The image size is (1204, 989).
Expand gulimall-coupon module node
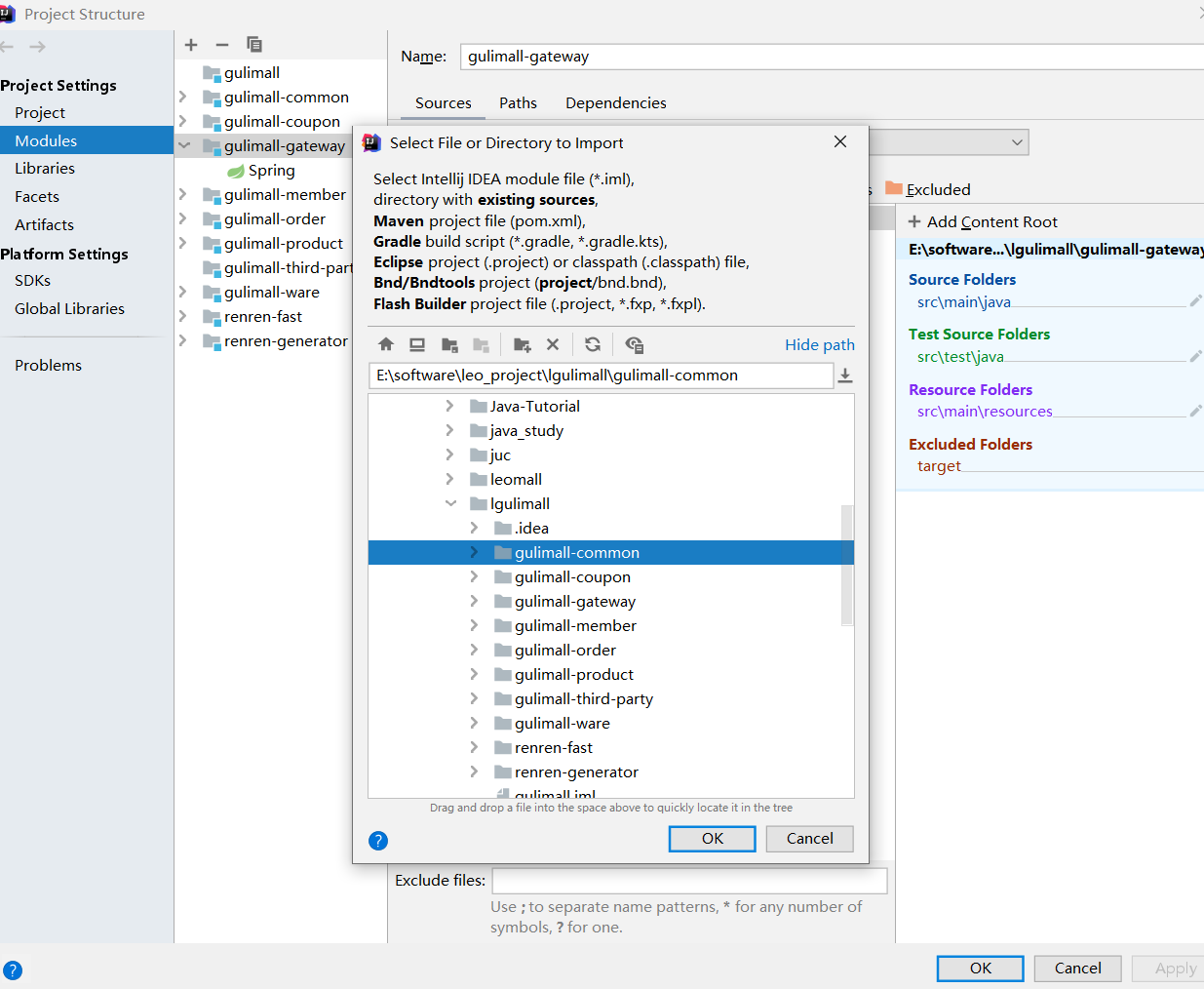[x=182, y=121]
